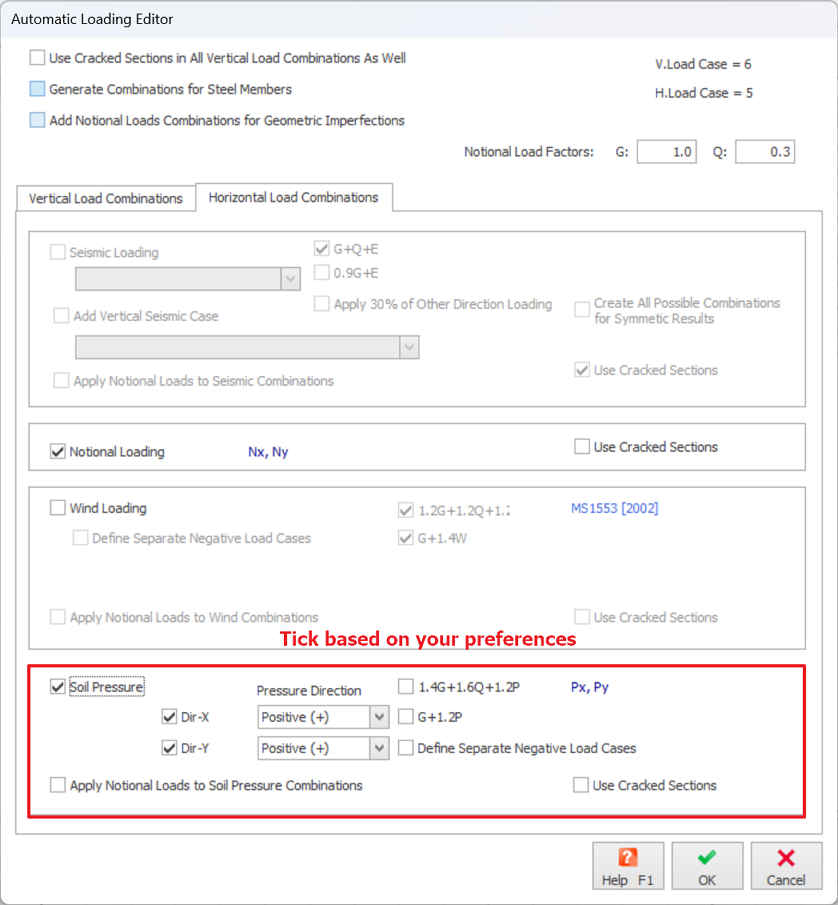Confirm with the green checkmark OK button
Viewport: 838px width, 905px height.
click(707, 866)
